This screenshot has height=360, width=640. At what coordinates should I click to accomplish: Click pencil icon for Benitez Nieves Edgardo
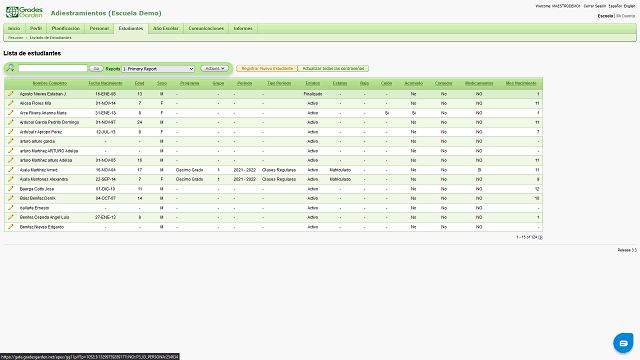coord(11,227)
